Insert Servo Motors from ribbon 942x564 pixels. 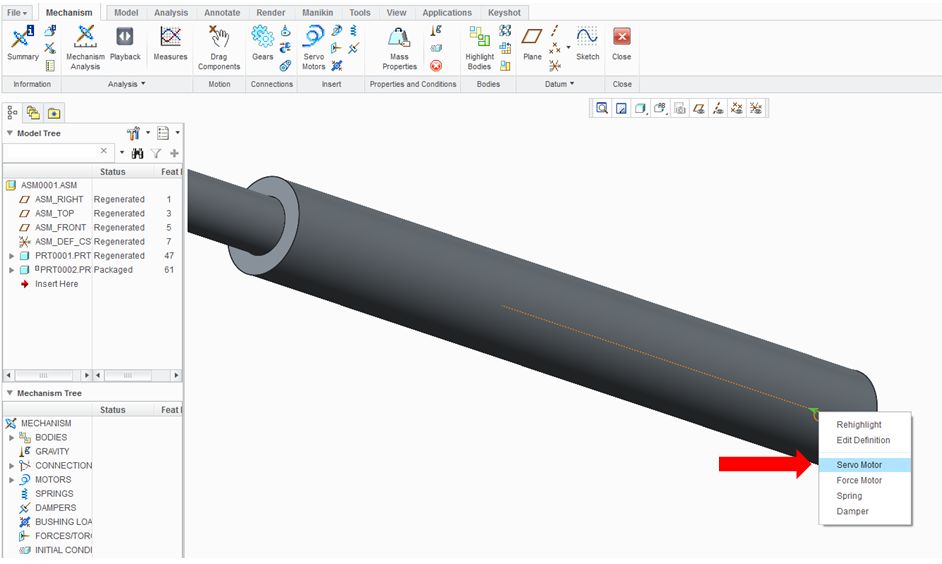pos(314,48)
